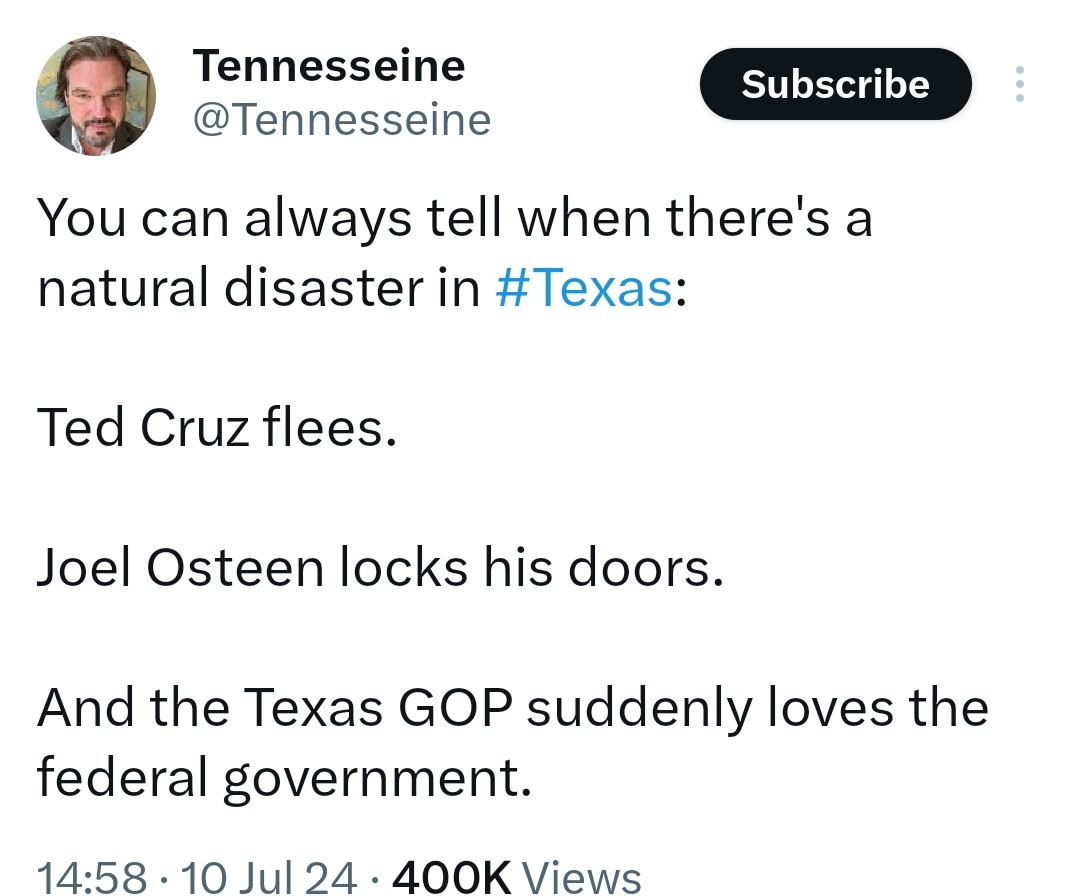Click the "Joel Osteen locks his doors." line
This screenshot has height=896, width=1080.
coord(379,568)
